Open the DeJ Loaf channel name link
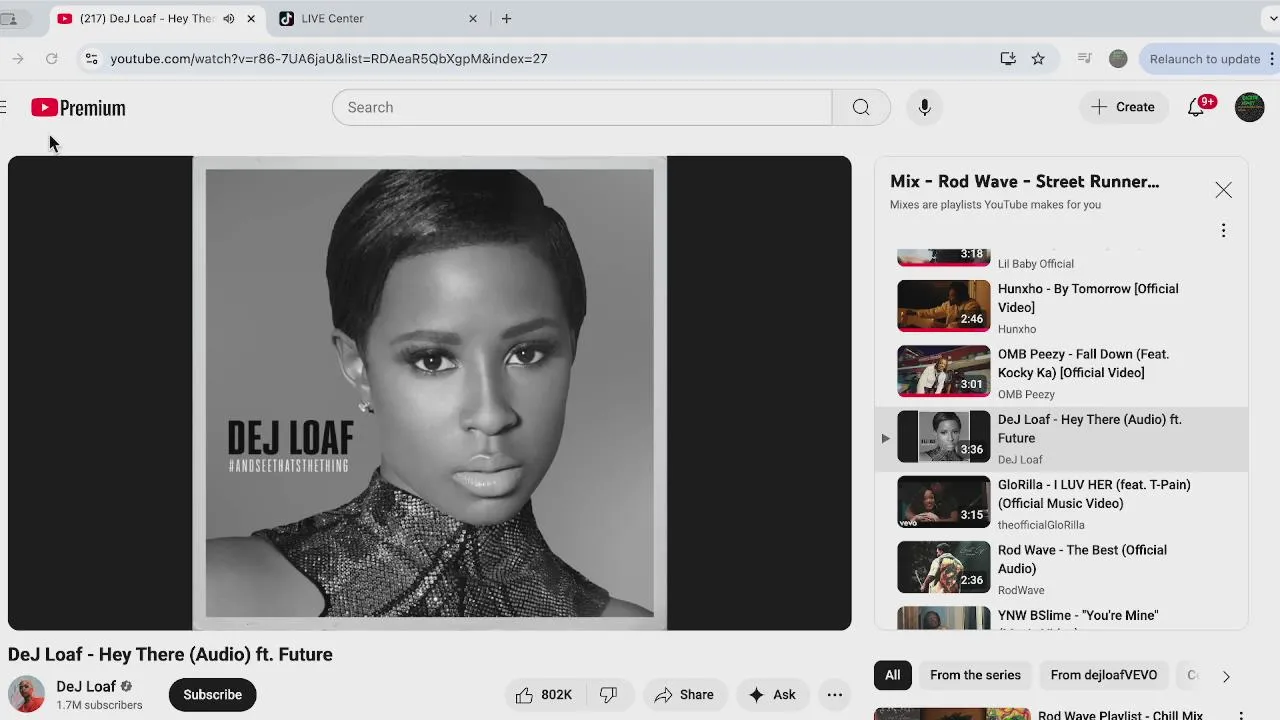 86,686
